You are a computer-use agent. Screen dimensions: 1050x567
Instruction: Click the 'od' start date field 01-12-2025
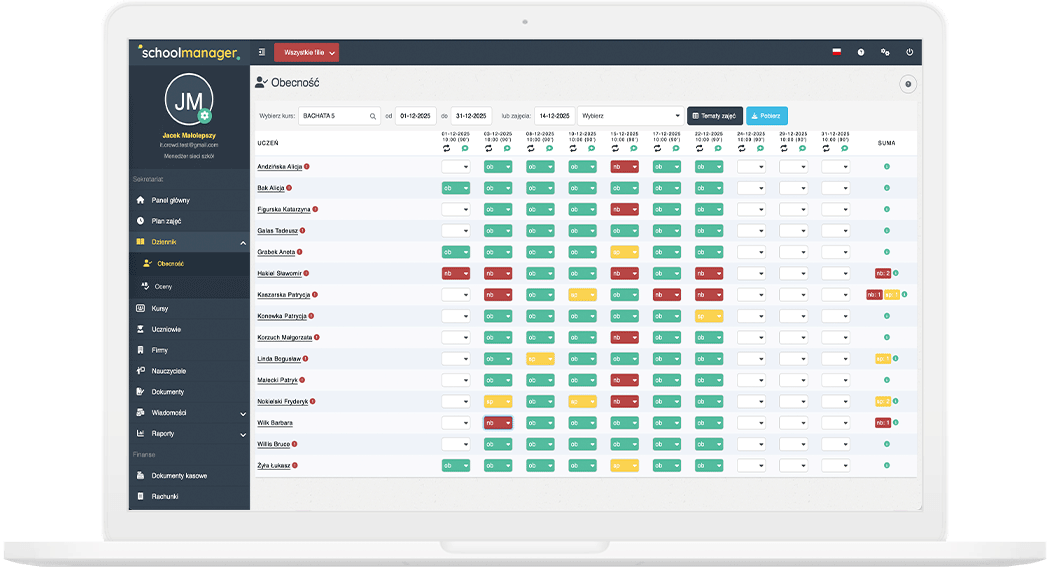(415, 116)
